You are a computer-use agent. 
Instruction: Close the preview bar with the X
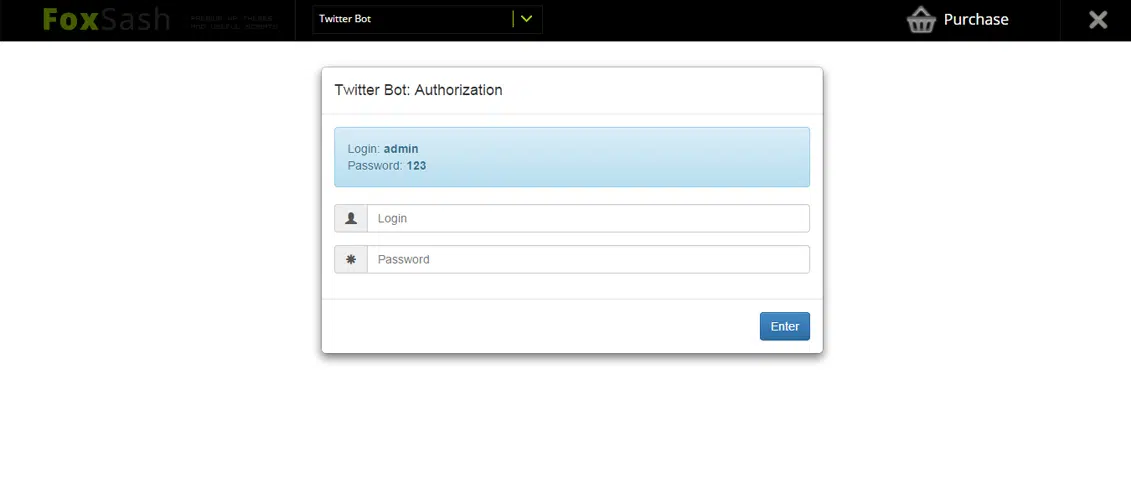[x=1098, y=20]
